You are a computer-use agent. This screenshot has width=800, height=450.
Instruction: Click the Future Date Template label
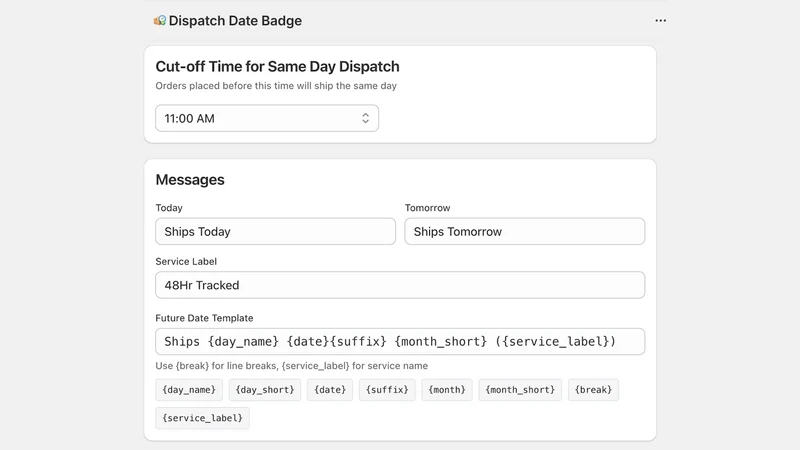pos(204,318)
